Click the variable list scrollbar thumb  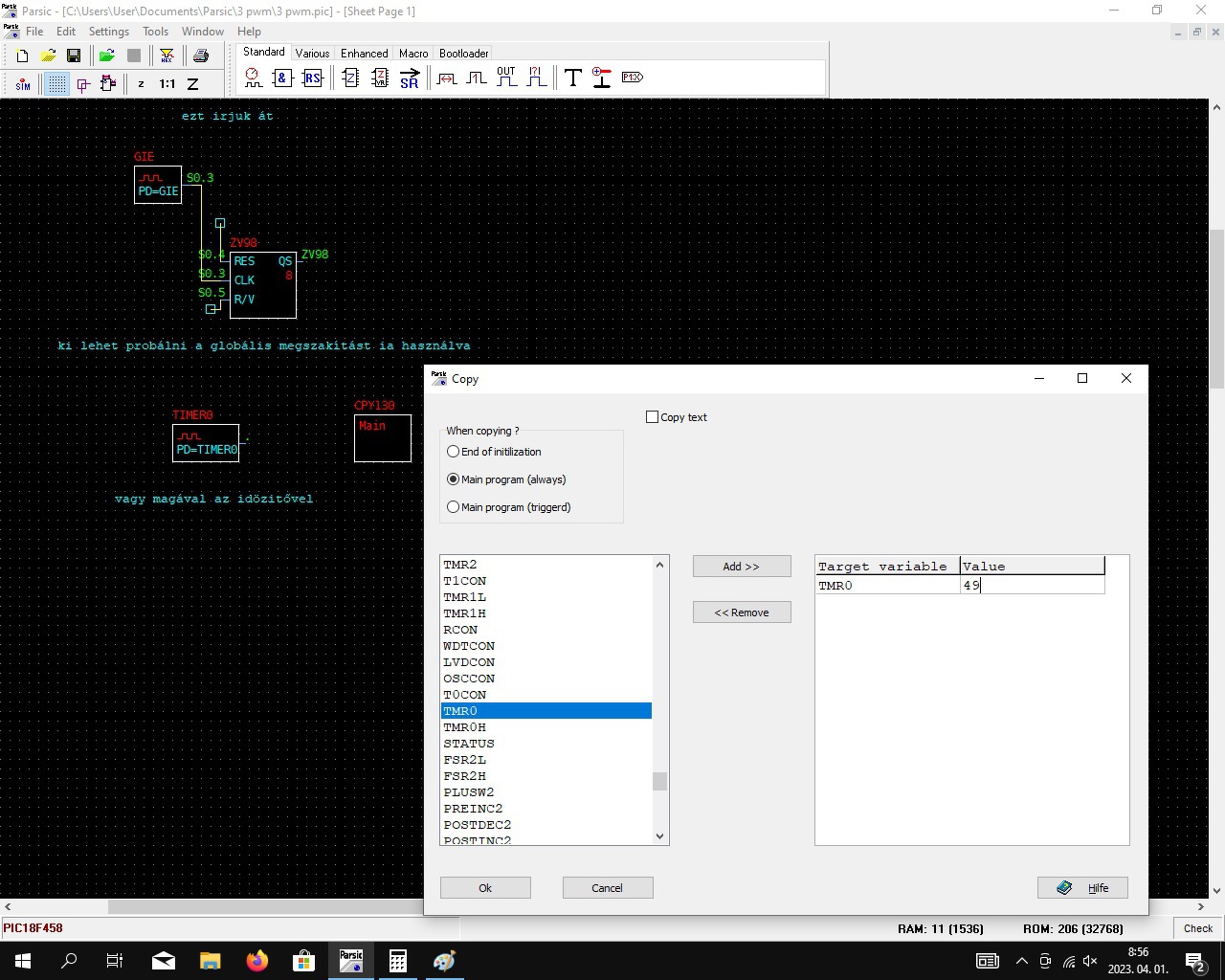click(x=659, y=782)
